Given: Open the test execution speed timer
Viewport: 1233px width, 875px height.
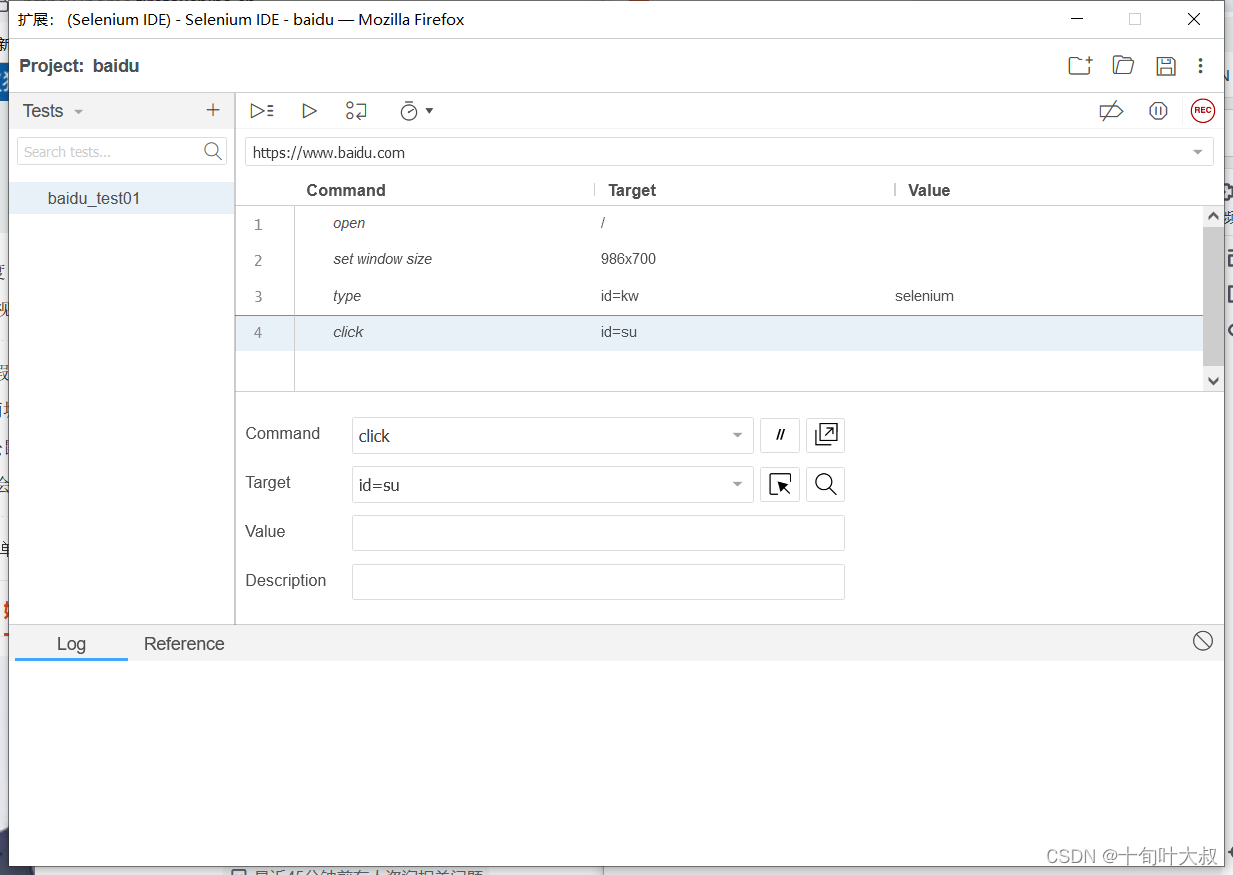Looking at the screenshot, I should point(415,111).
